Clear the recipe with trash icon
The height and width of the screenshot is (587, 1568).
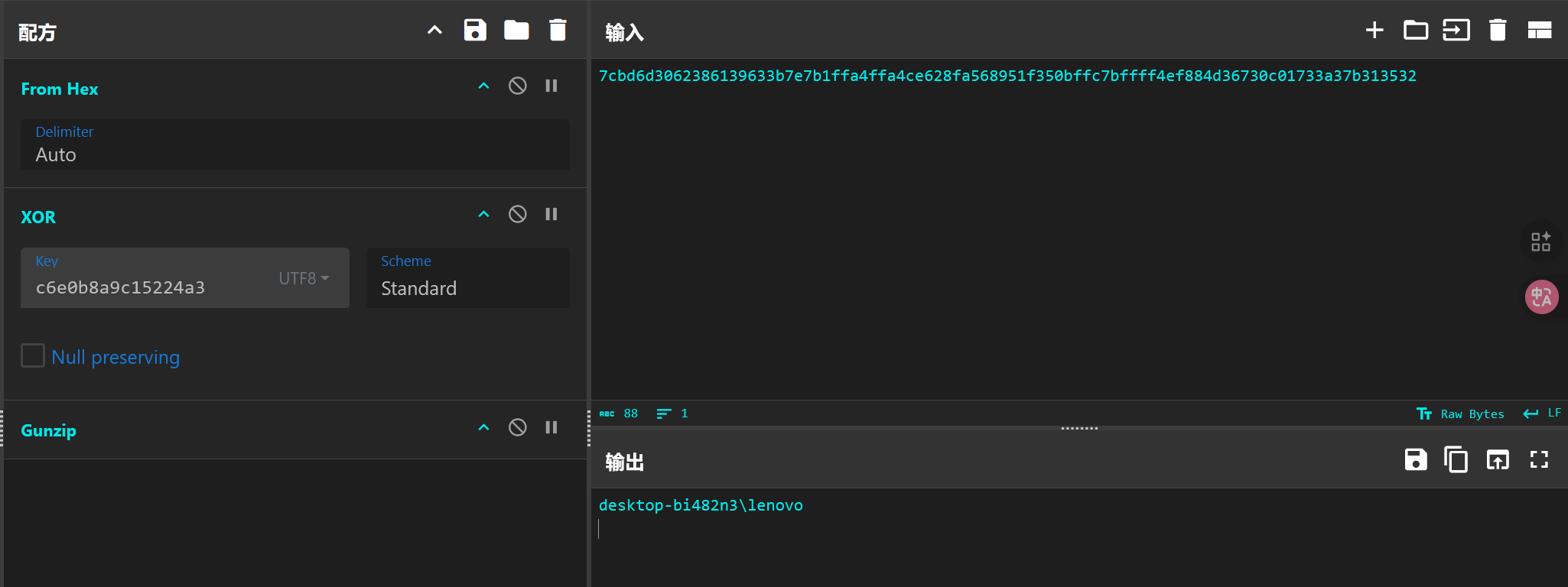[558, 31]
